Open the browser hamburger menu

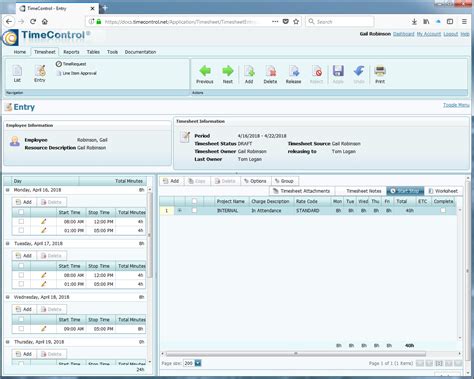(x=464, y=21)
